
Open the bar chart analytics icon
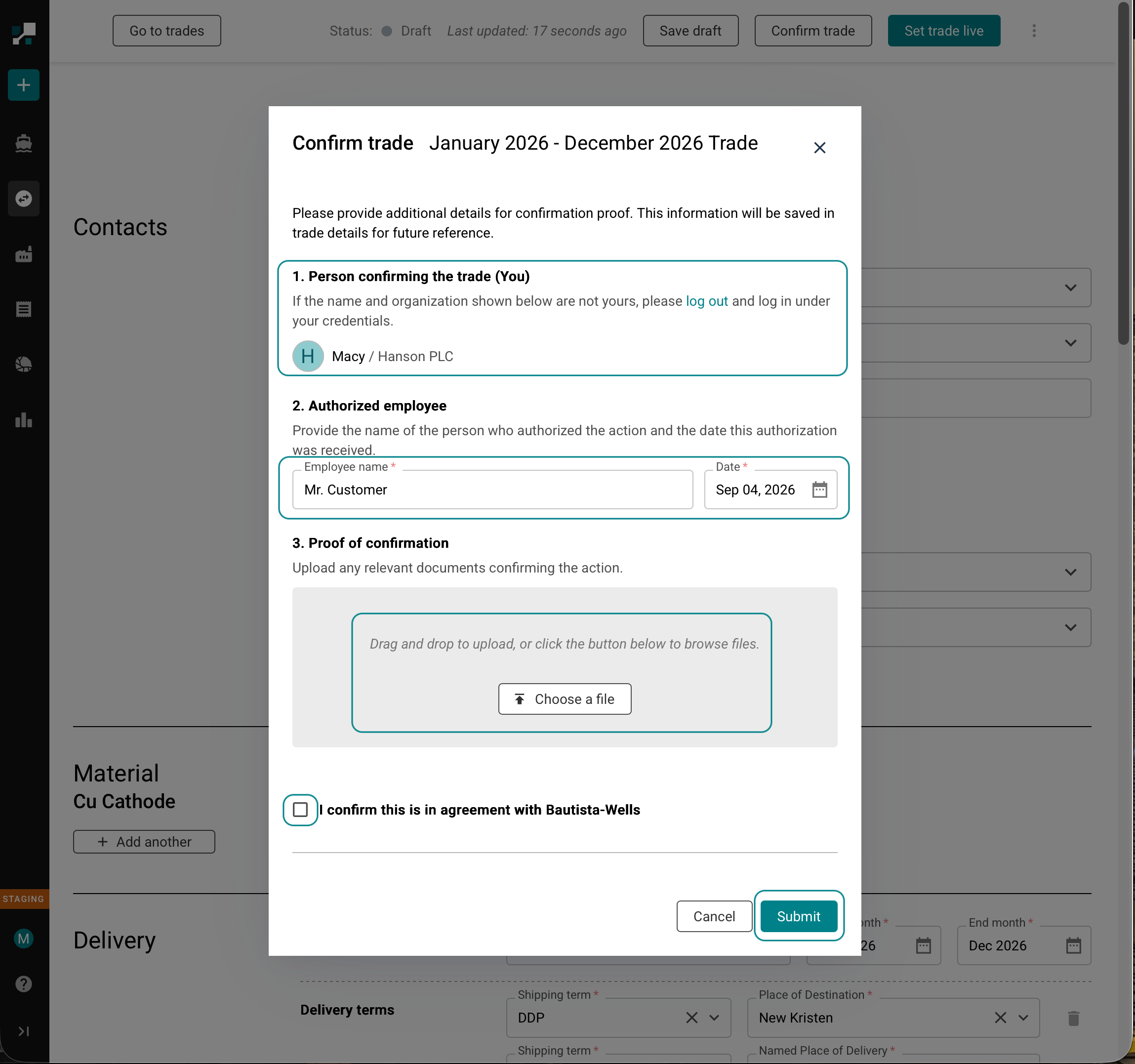(23, 420)
